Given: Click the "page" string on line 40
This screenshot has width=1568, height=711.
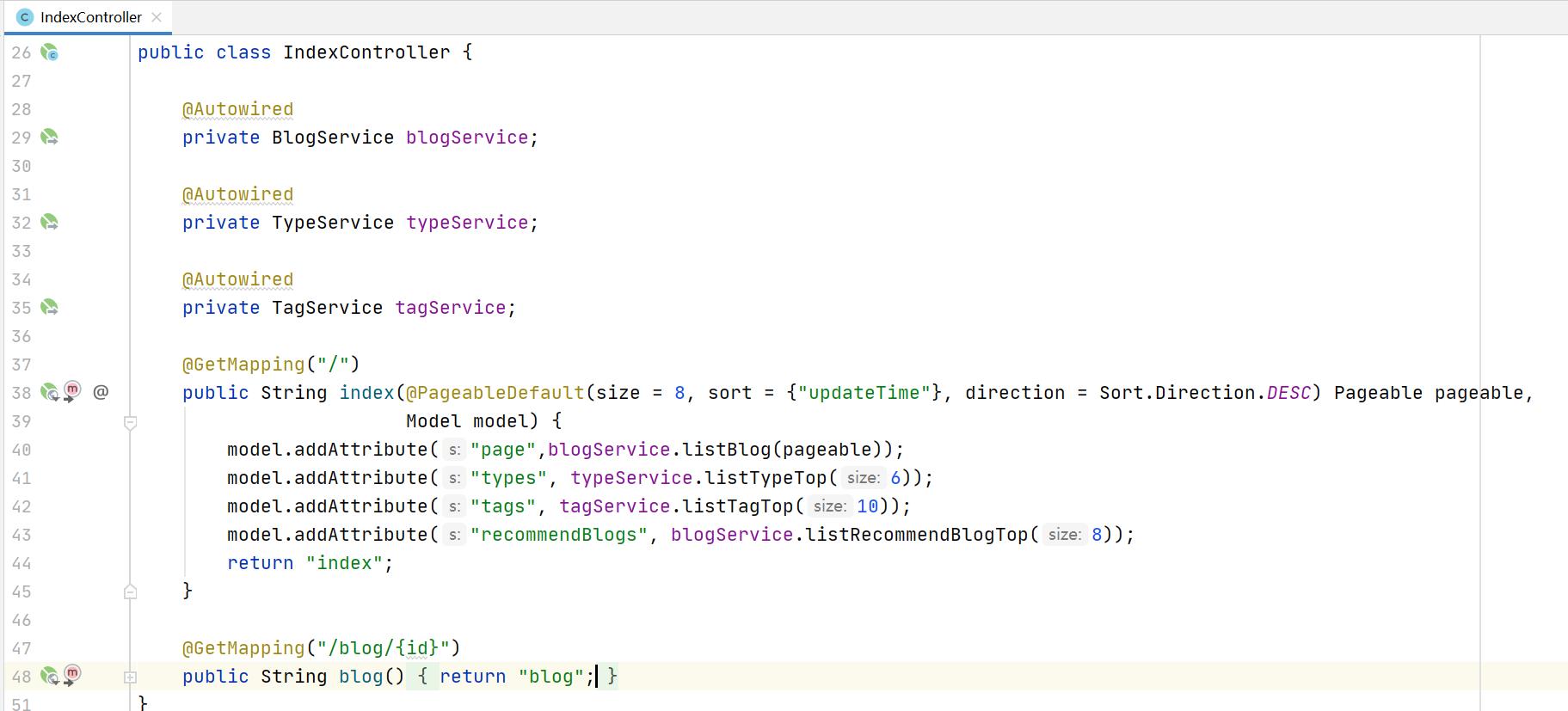Looking at the screenshot, I should coord(503,450).
